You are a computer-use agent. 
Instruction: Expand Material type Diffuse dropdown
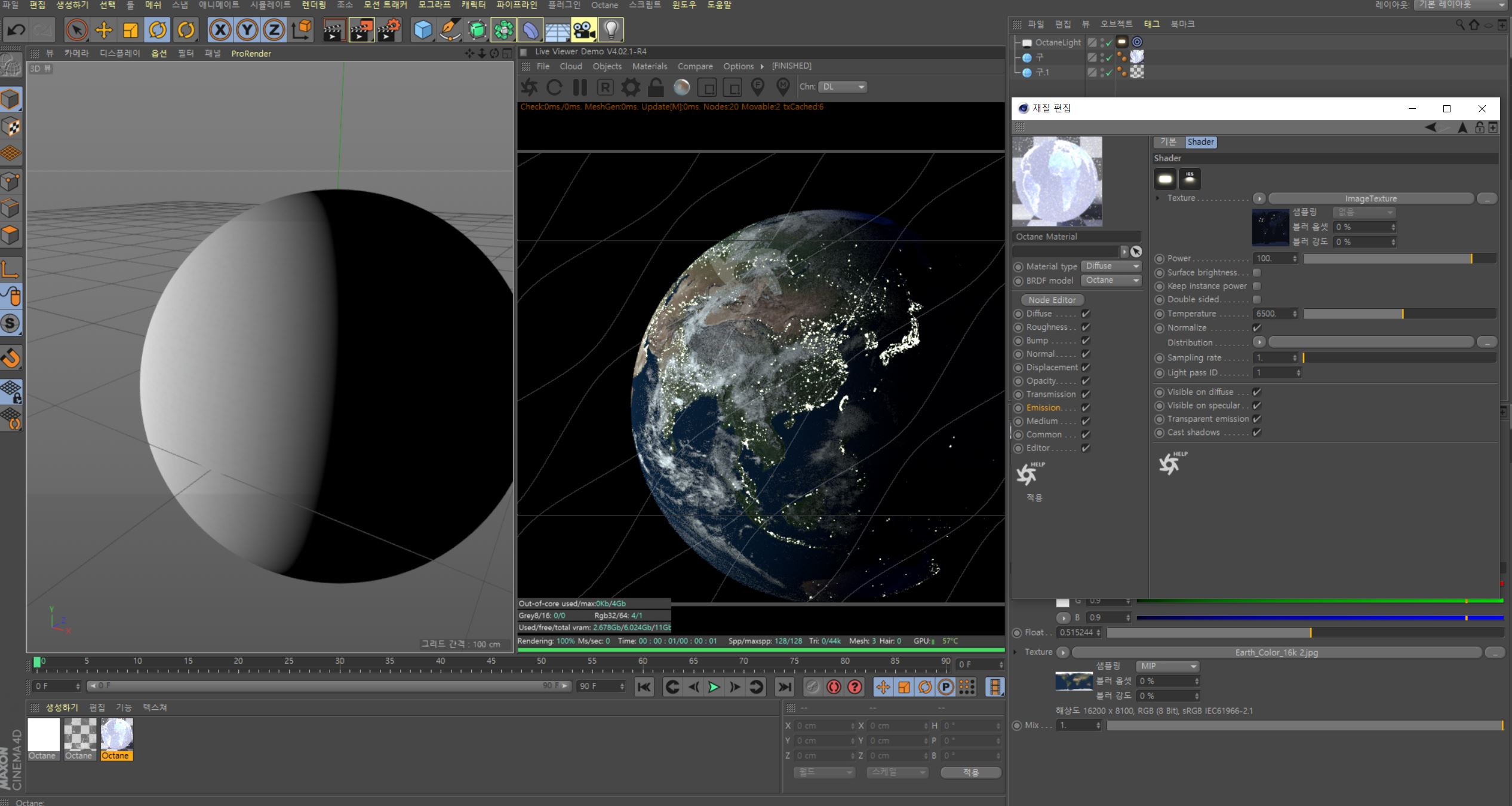1109,266
